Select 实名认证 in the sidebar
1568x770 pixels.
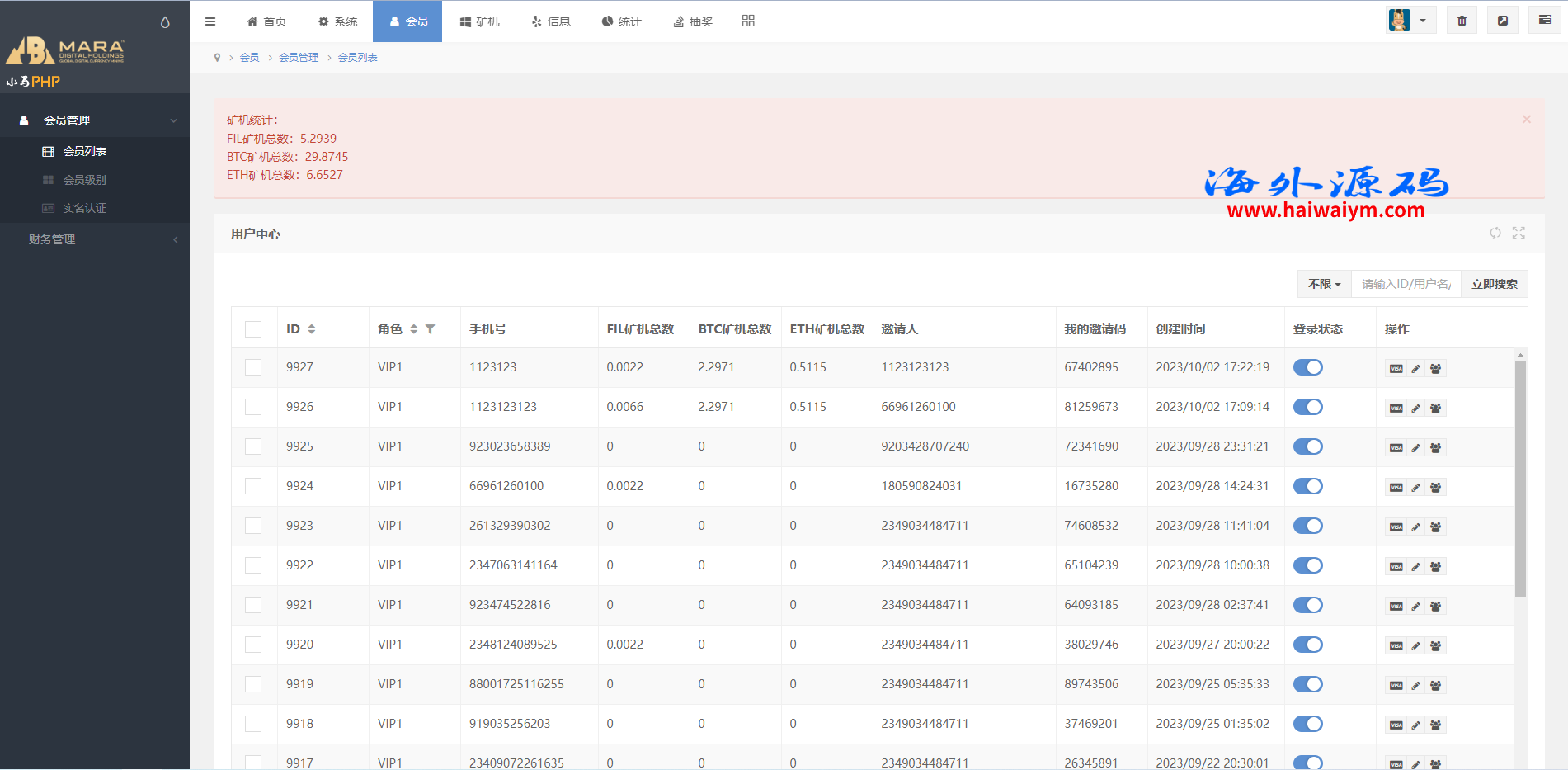[84, 208]
